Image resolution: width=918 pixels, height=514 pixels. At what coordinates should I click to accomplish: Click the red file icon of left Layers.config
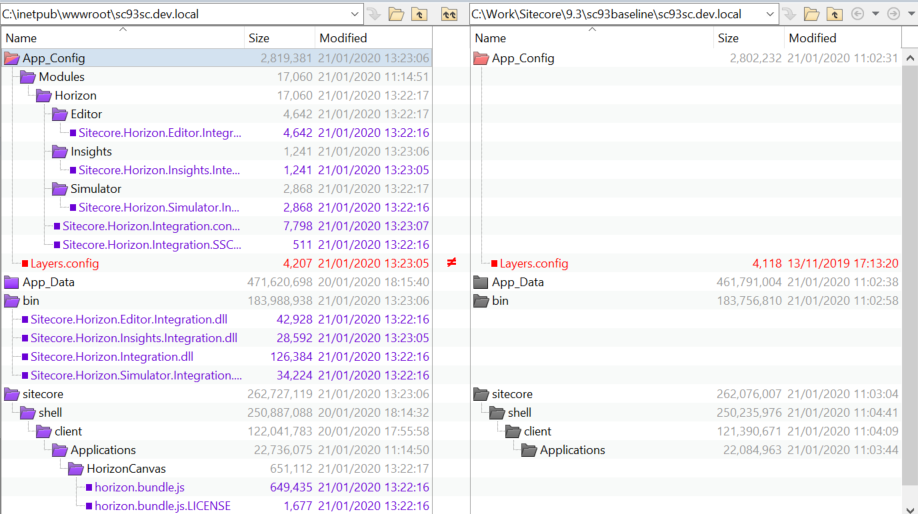(x=25, y=263)
